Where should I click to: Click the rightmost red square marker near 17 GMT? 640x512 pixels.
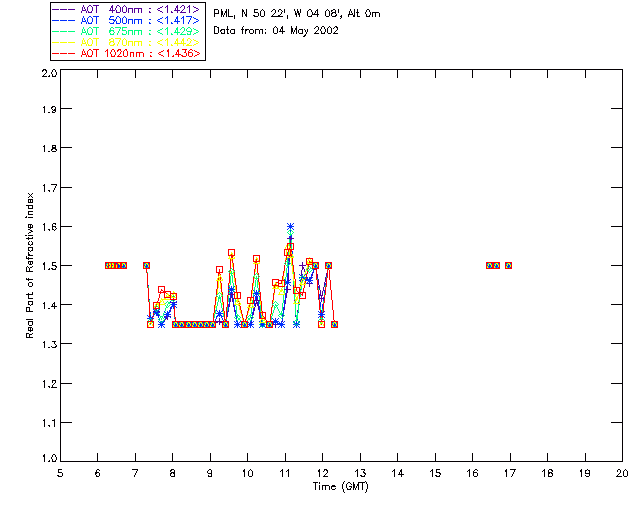(508, 265)
